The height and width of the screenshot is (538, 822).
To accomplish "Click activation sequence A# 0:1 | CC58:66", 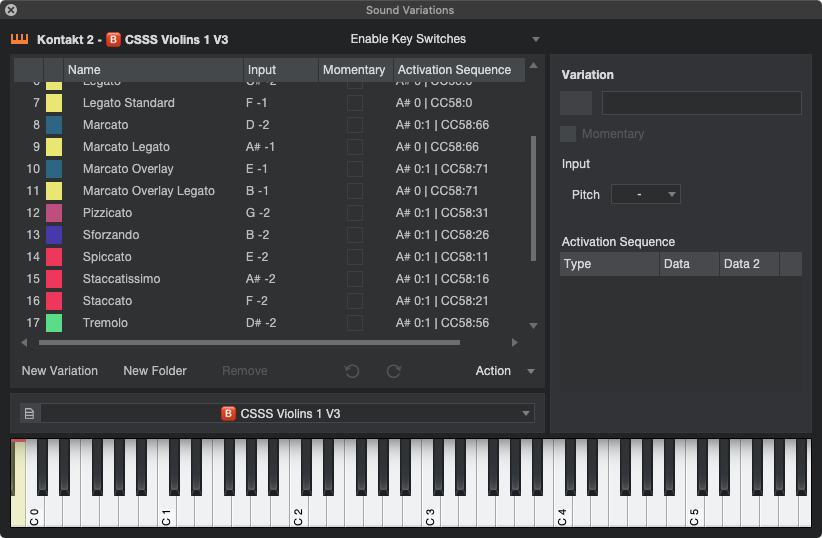I will pyautogui.click(x=442, y=125).
